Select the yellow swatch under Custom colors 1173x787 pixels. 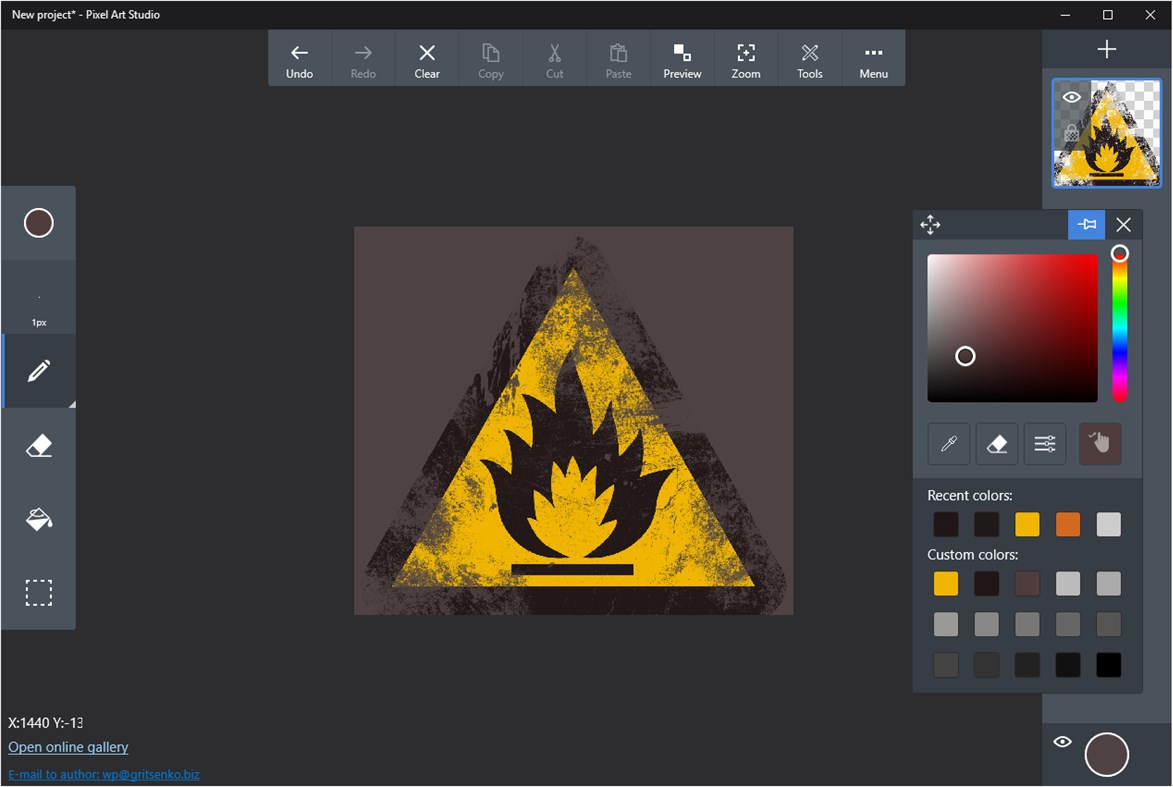pos(945,583)
